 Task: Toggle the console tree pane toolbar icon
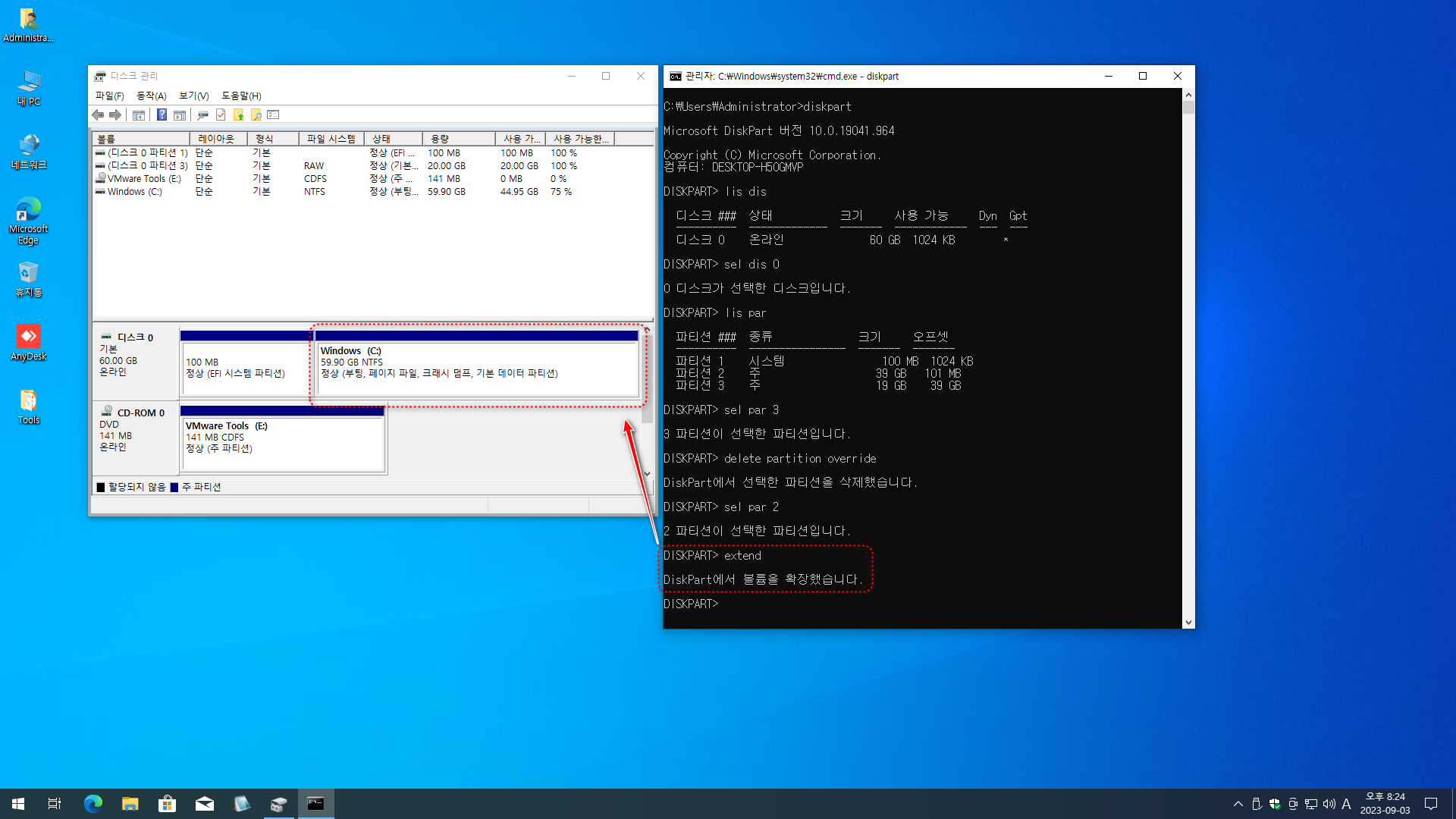click(139, 115)
